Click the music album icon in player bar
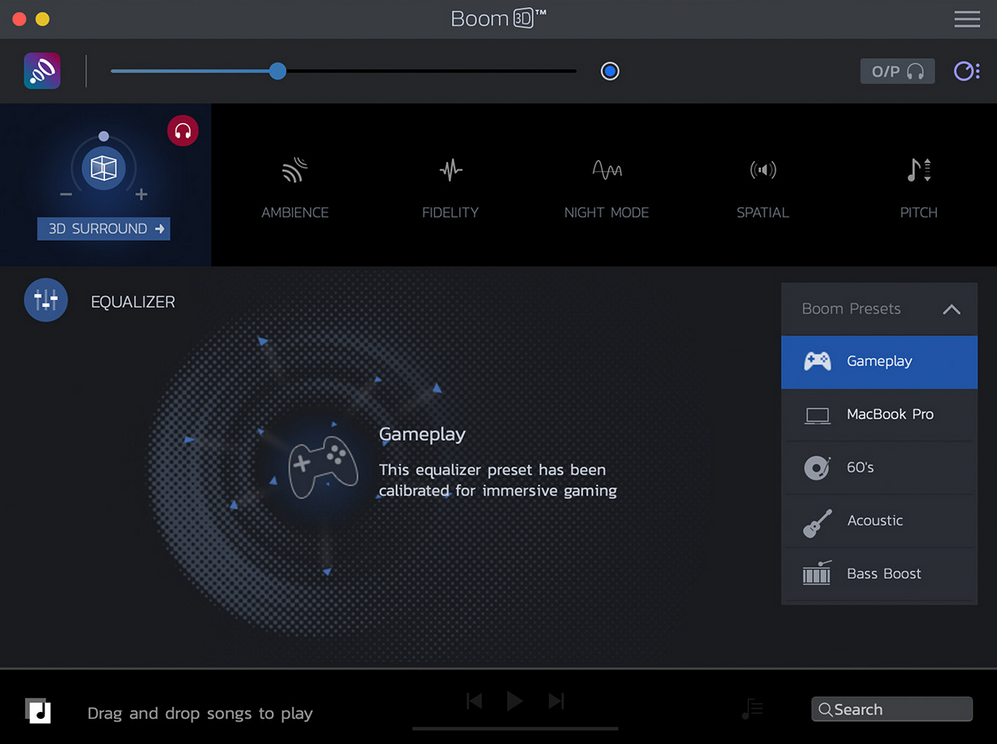This screenshot has width=997, height=744. (38, 711)
